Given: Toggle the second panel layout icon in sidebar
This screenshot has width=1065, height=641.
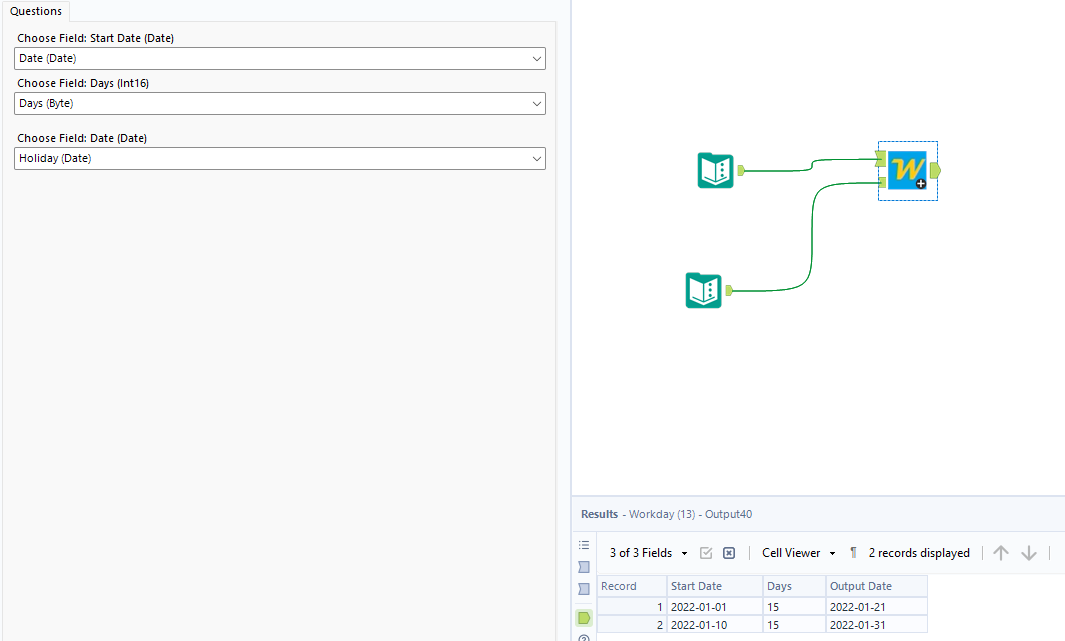Looking at the screenshot, I should 584,589.
